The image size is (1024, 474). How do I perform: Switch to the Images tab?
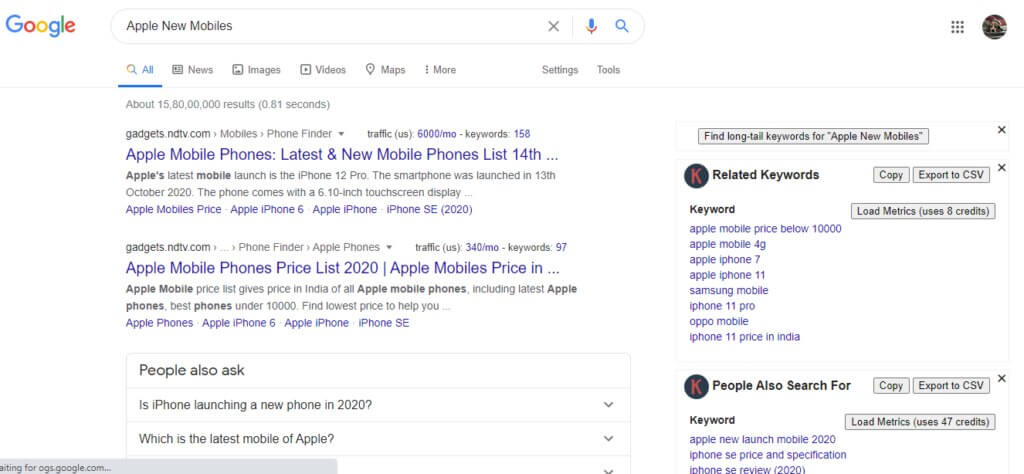click(x=256, y=70)
